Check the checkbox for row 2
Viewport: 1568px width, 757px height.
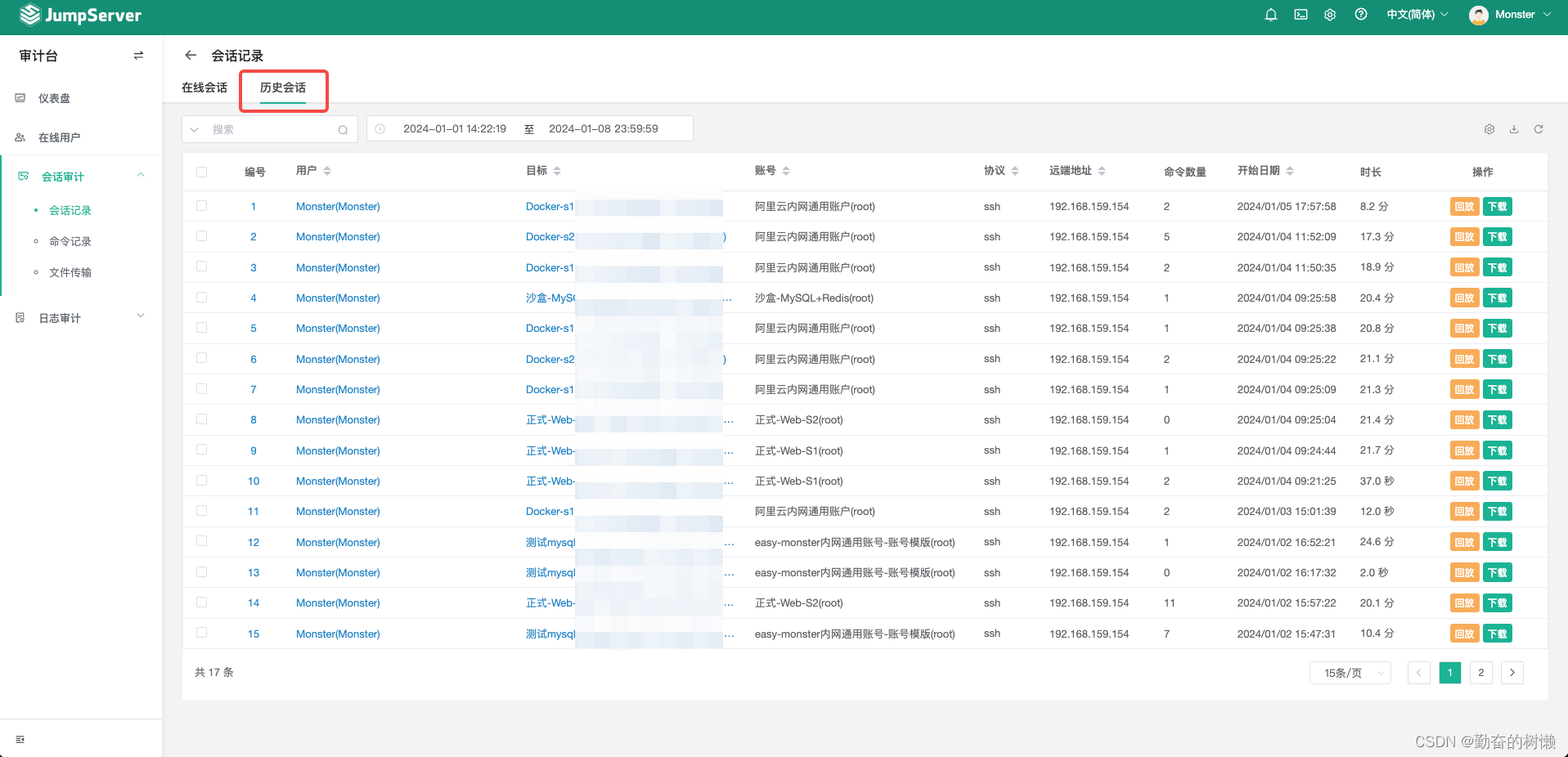[x=202, y=236]
